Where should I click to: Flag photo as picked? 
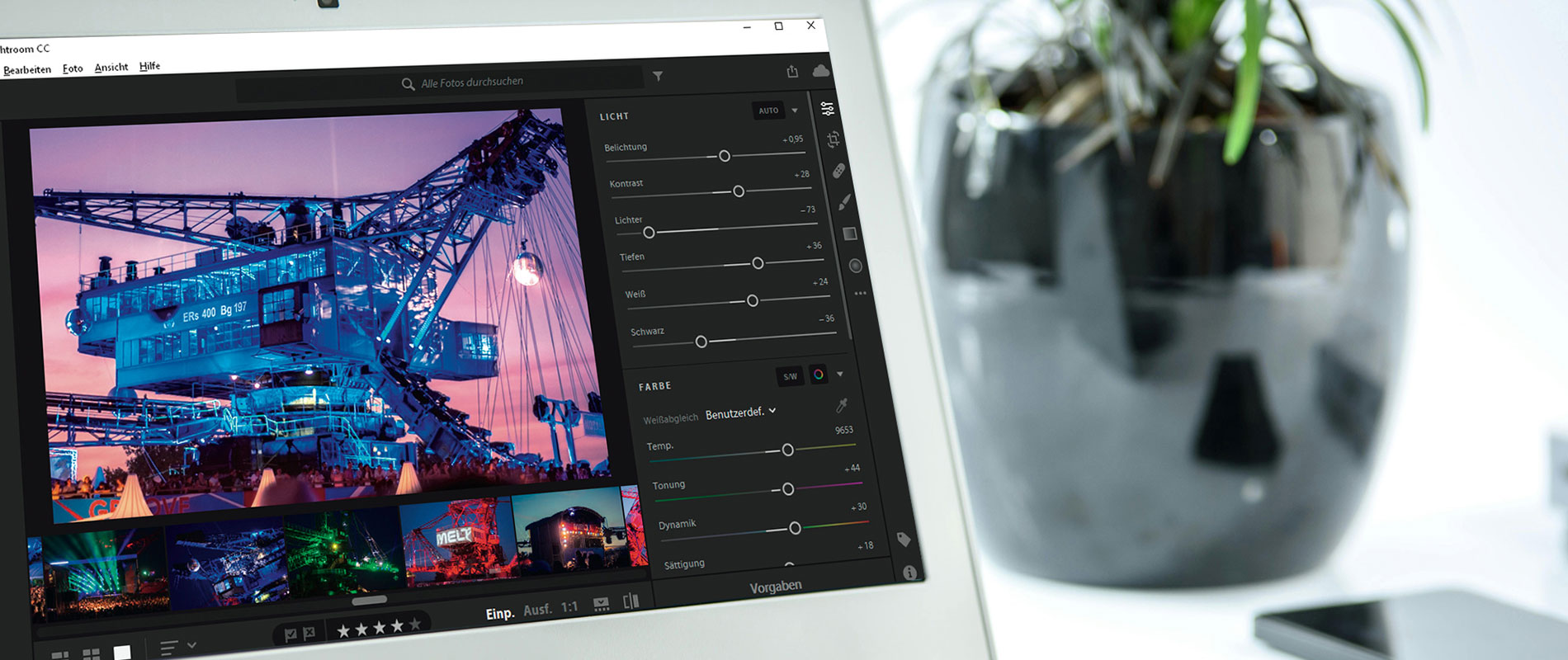(x=290, y=634)
